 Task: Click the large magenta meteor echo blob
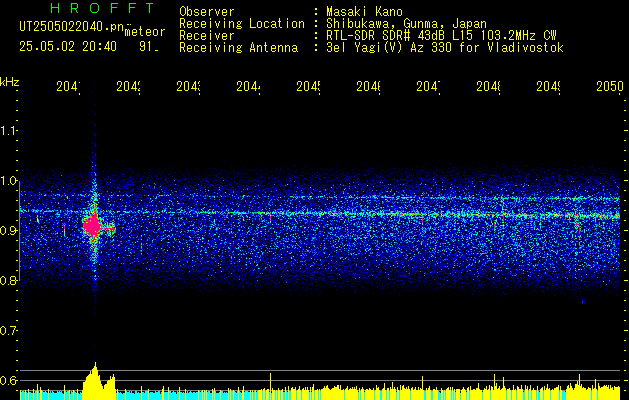click(x=93, y=226)
